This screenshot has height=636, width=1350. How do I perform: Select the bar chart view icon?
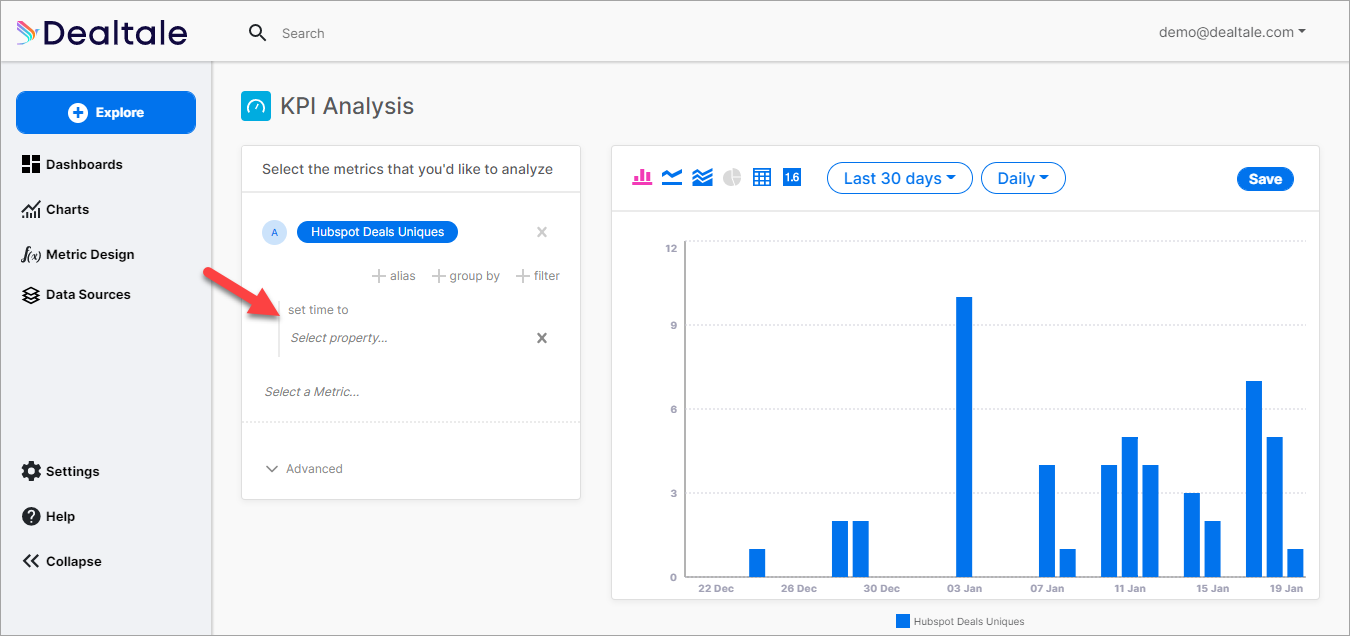click(x=642, y=177)
